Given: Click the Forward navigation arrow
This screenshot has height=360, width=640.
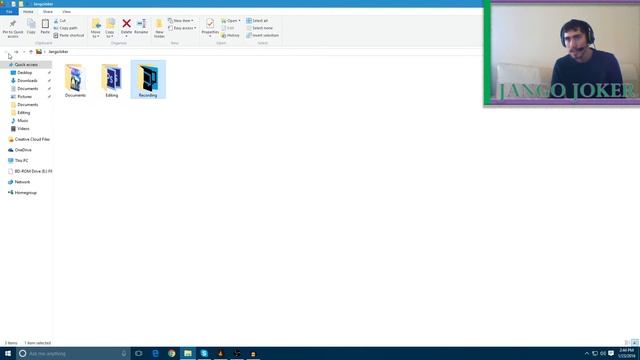Looking at the screenshot, I should click(x=16, y=52).
